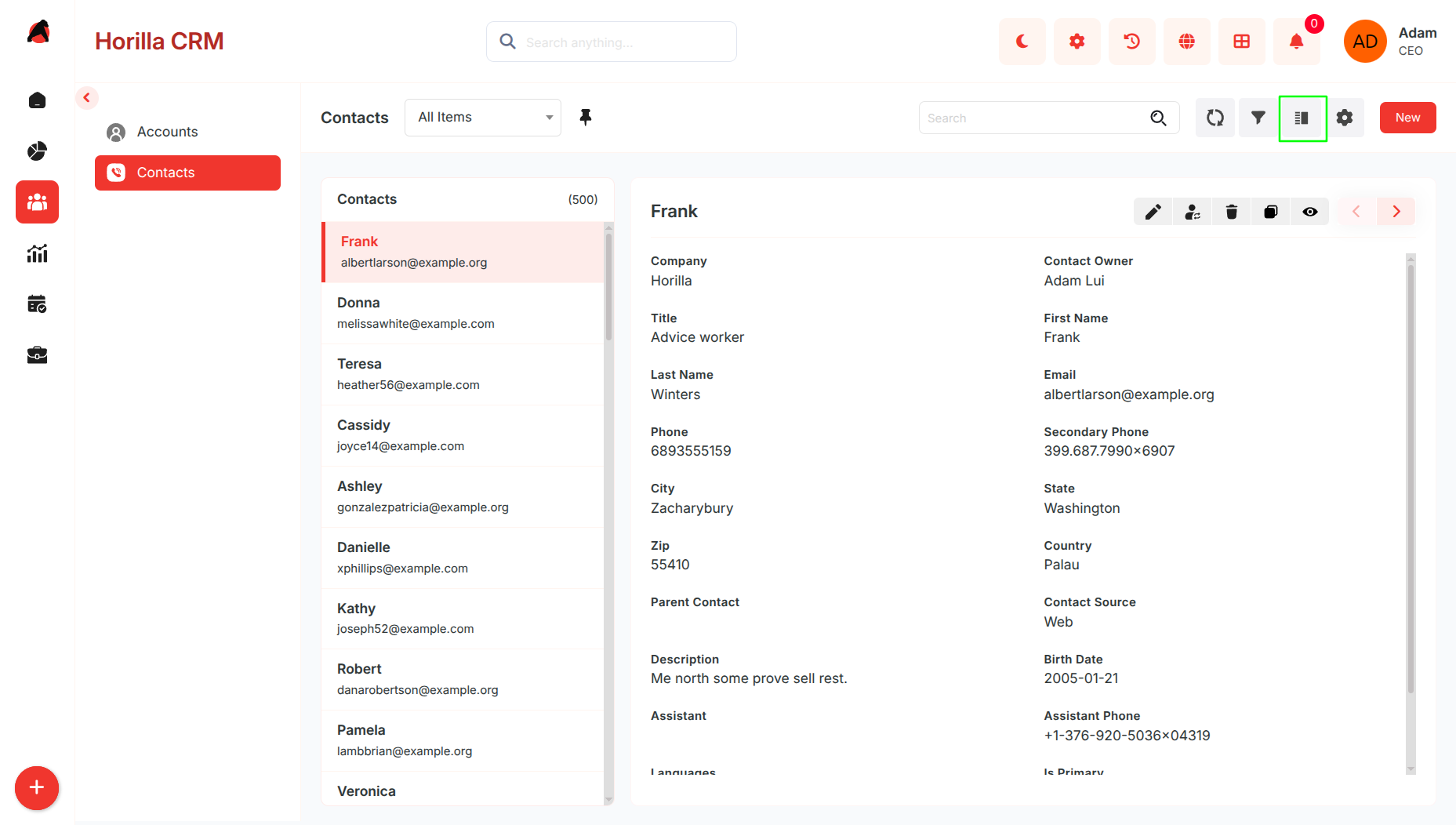
Task: Select the Contacts menu item
Action: tap(187, 173)
